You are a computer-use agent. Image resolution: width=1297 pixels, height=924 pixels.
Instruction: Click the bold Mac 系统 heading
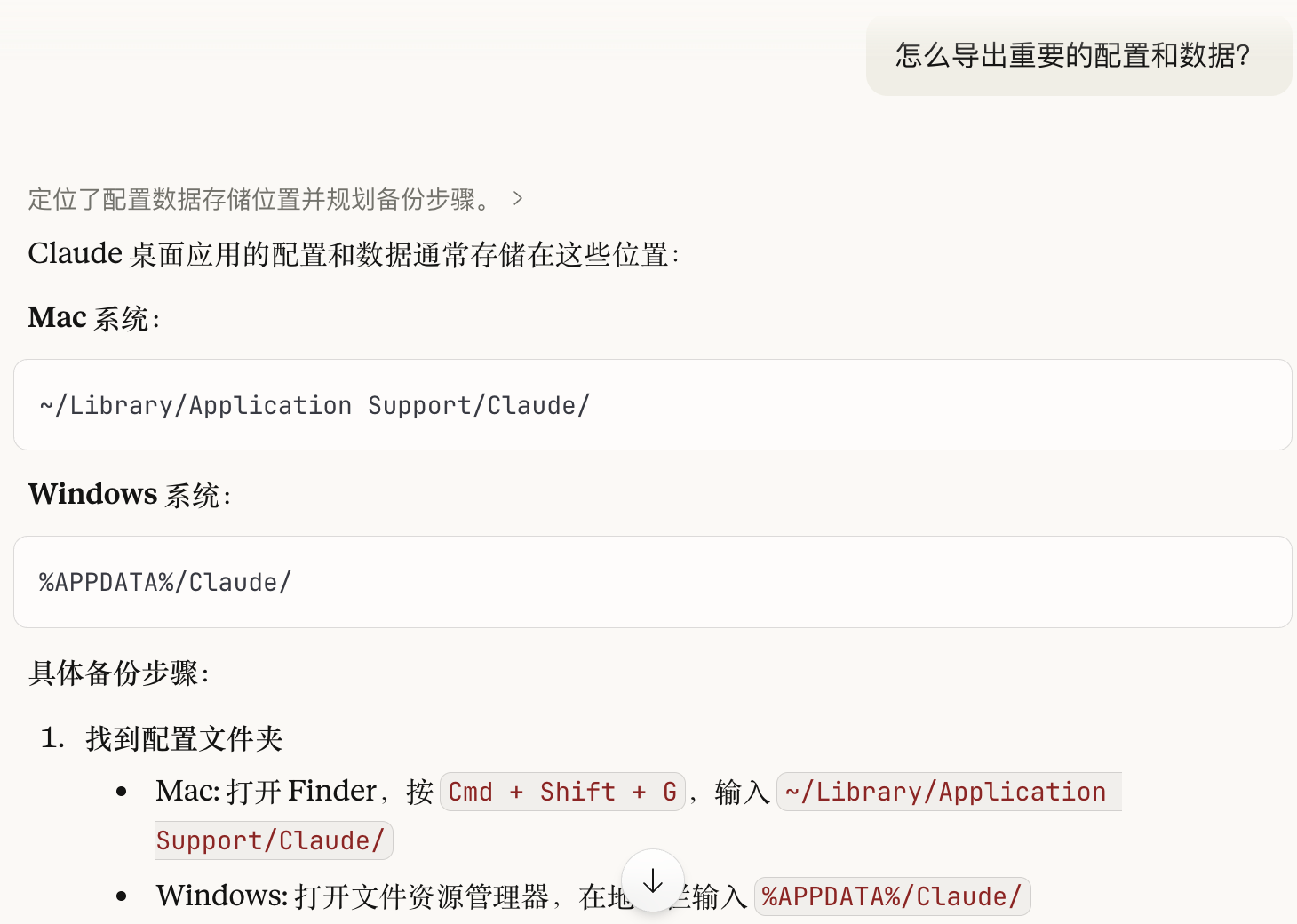click(x=93, y=318)
